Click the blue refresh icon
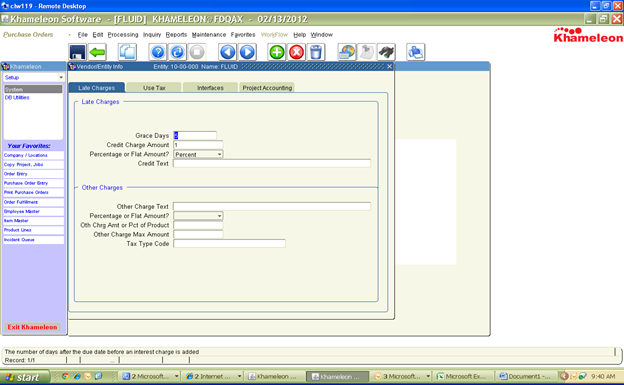The image size is (624, 385). (x=177, y=52)
